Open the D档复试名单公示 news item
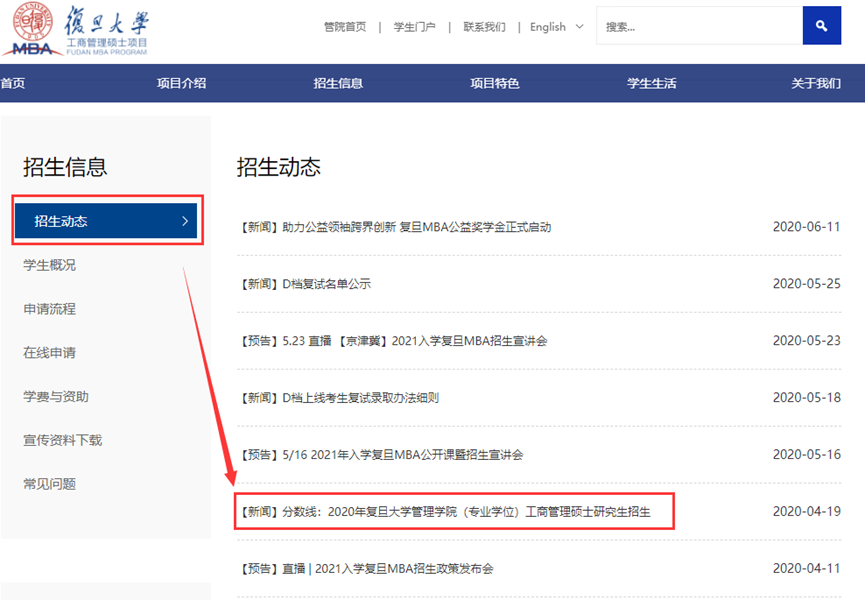Image resolution: width=865 pixels, height=600 pixels. pyautogui.click(x=305, y=284)
